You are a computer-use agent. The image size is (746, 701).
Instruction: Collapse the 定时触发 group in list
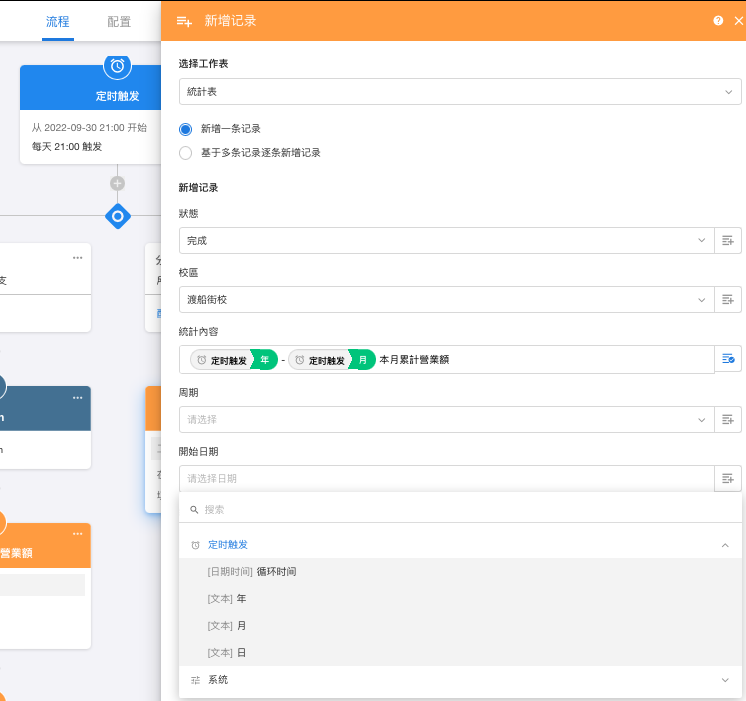[x=725, y=545]
